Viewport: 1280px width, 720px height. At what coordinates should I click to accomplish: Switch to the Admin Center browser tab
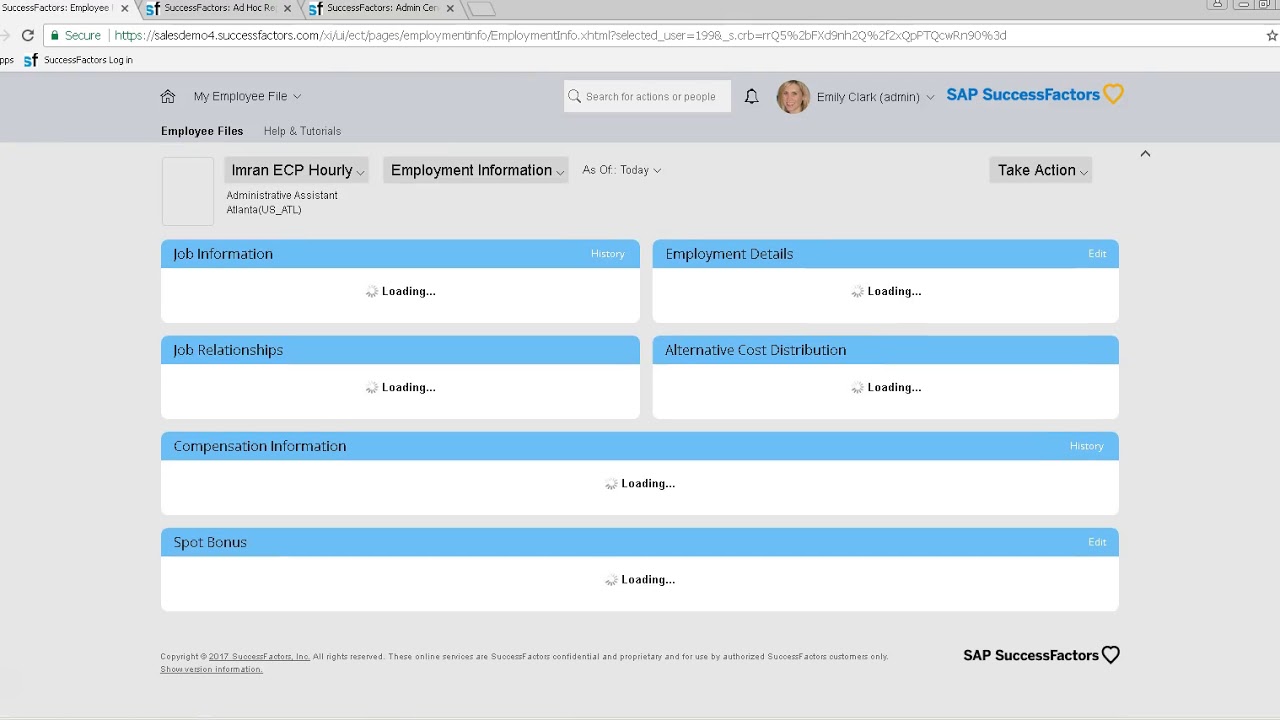click(381, 8)
